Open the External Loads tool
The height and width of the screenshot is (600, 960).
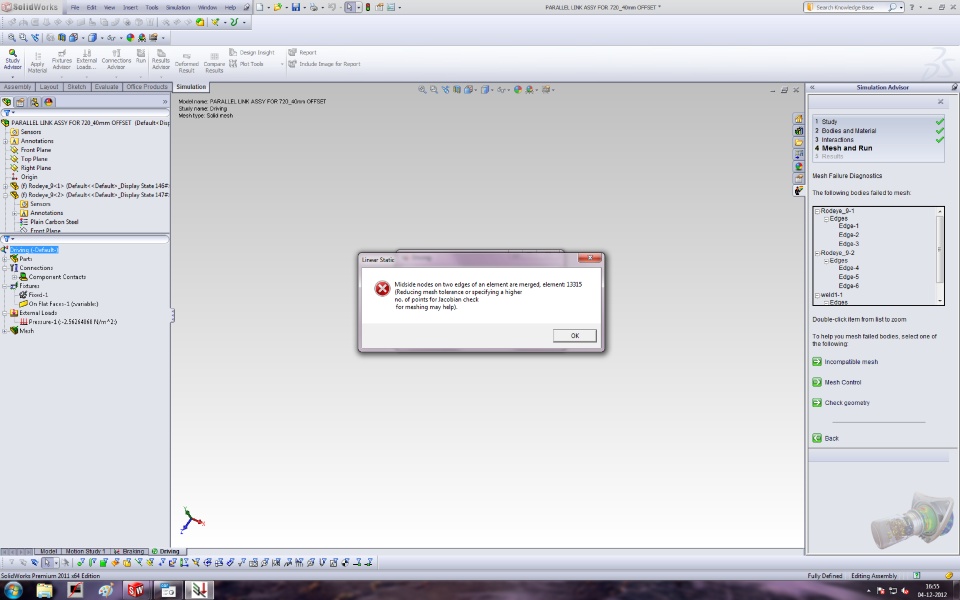click(86, 59)
